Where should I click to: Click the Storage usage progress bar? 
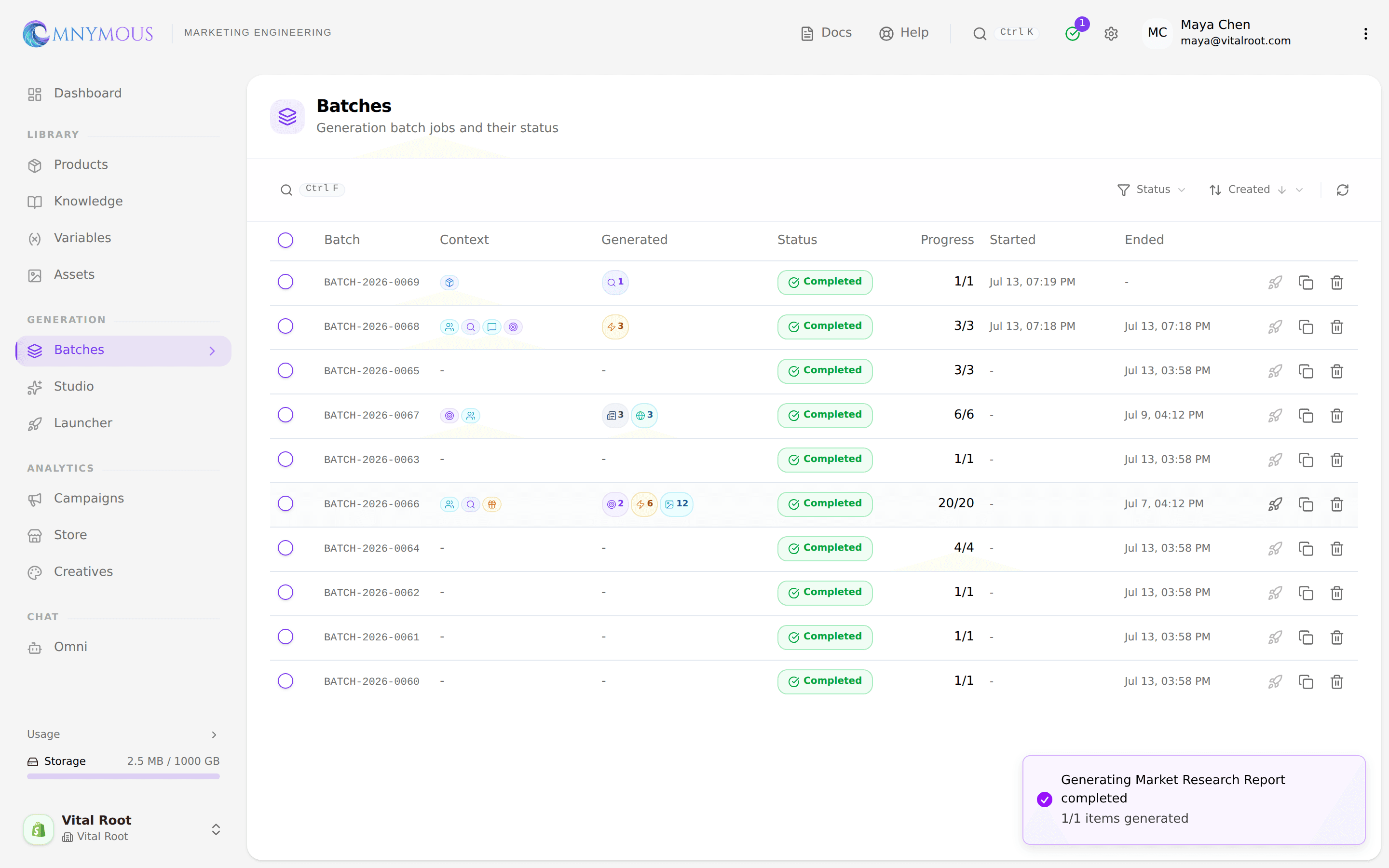(x=123, y=777)
